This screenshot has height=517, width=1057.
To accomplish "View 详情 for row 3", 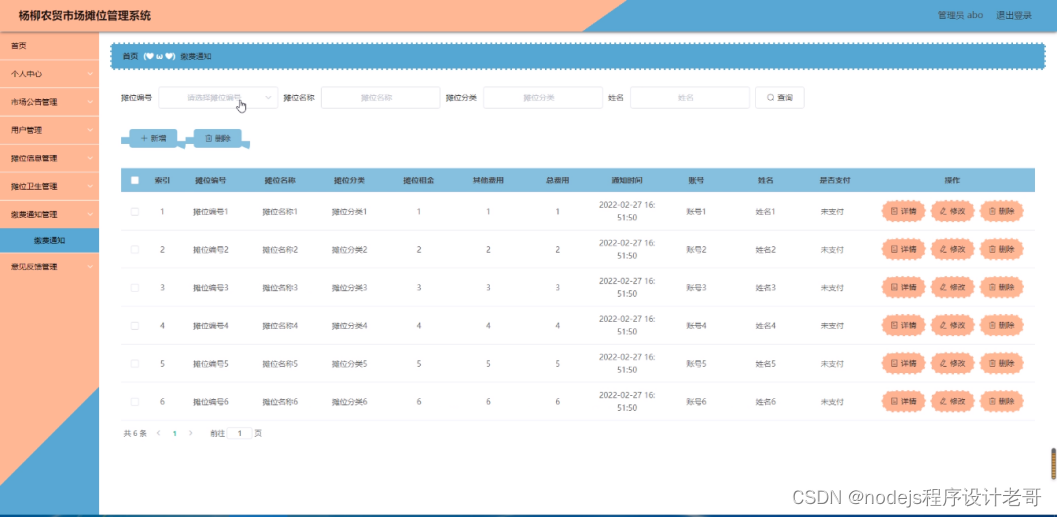I will [x=904, y=287].
